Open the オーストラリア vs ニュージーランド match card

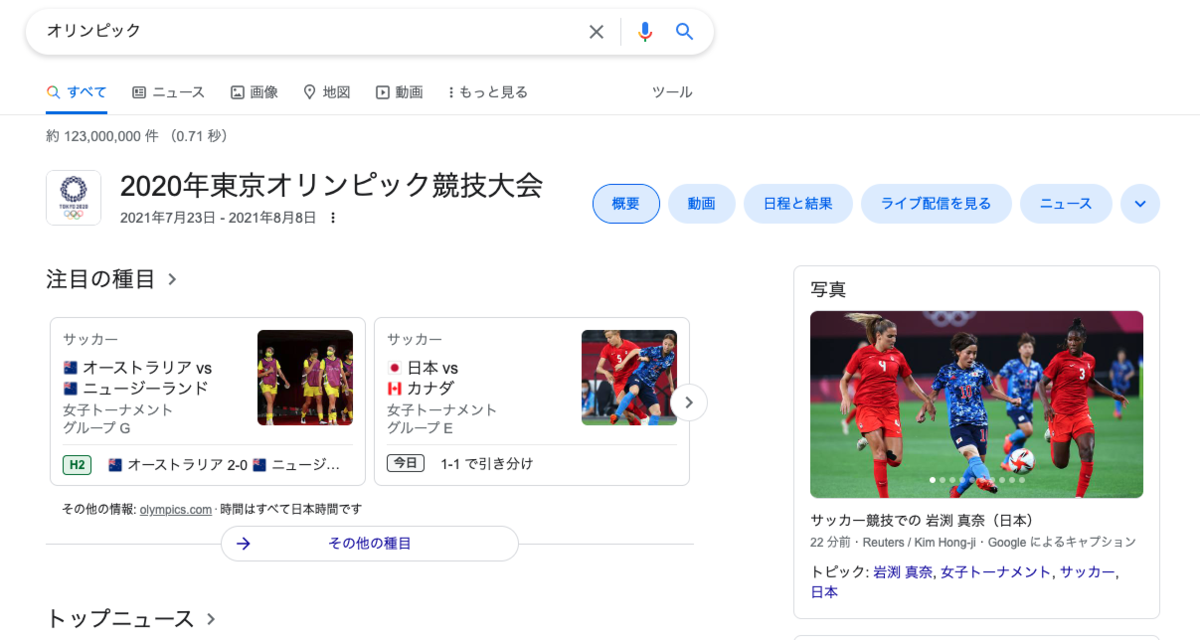pos(208,401)
